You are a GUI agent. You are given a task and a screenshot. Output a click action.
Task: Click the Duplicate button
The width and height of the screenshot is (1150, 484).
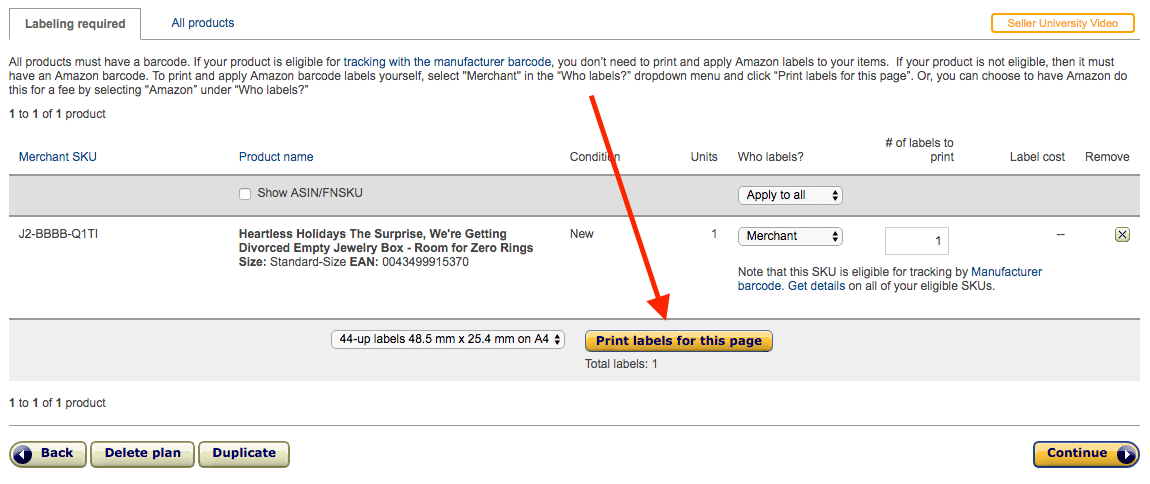pyautogui.click(x=244, y=454)
